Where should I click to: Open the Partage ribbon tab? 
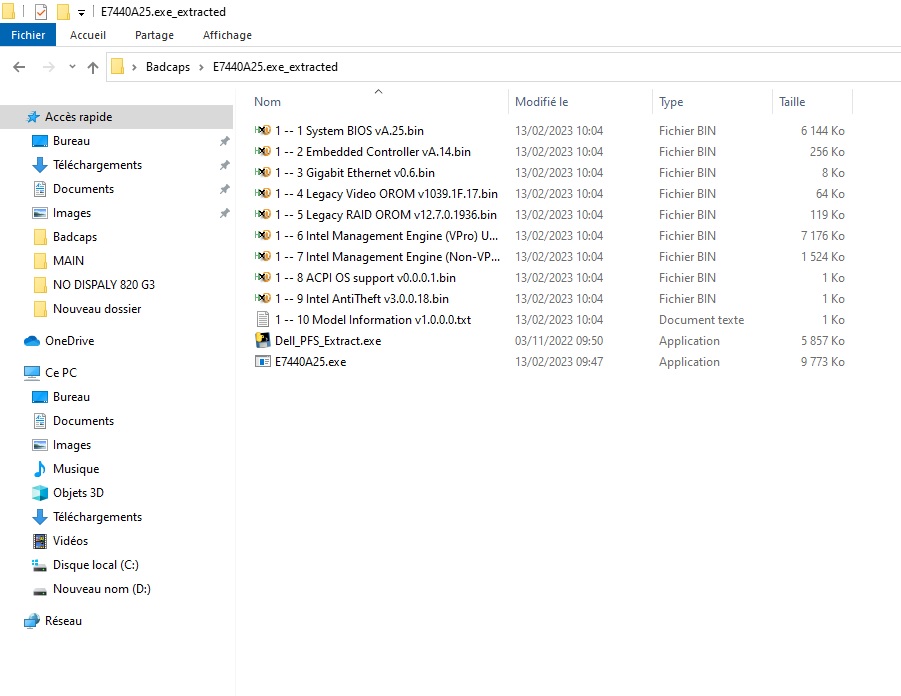(x=154, y=35)
